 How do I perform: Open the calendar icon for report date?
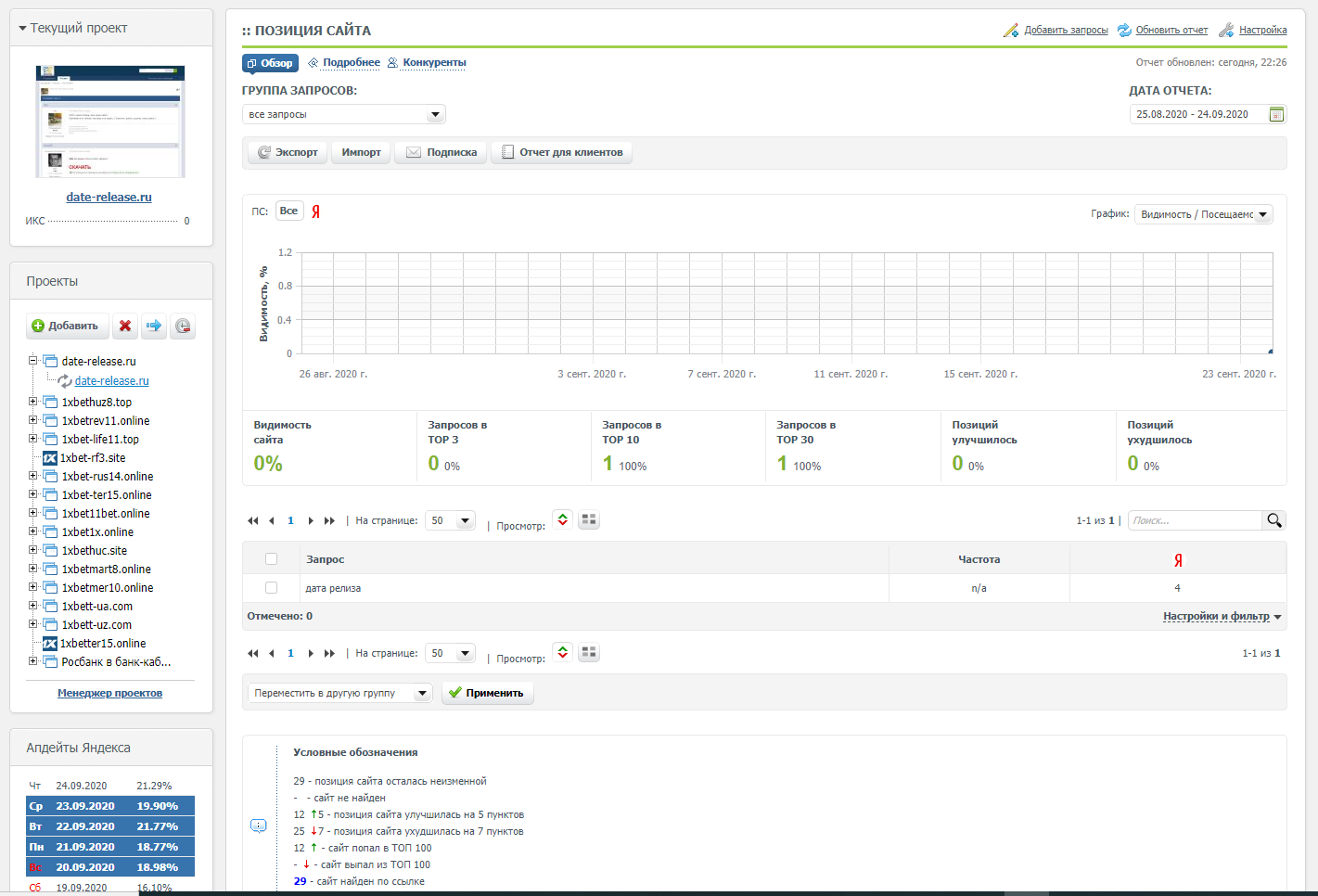click(x=1276, y=114)
